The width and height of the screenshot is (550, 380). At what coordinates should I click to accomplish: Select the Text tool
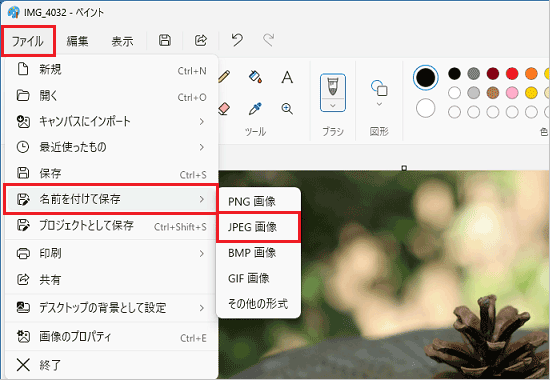(x=287, y=77)
